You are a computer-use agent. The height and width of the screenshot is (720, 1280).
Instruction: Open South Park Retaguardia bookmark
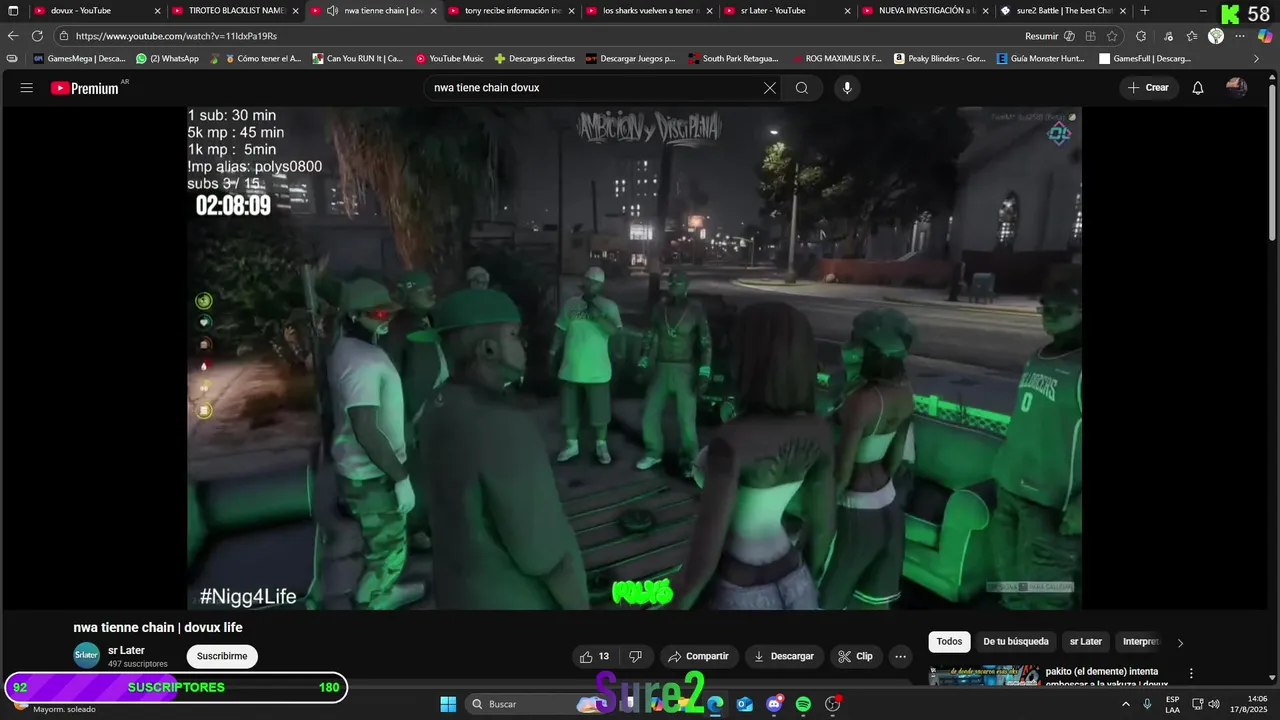pyautogui.click(x=732, y=59)
